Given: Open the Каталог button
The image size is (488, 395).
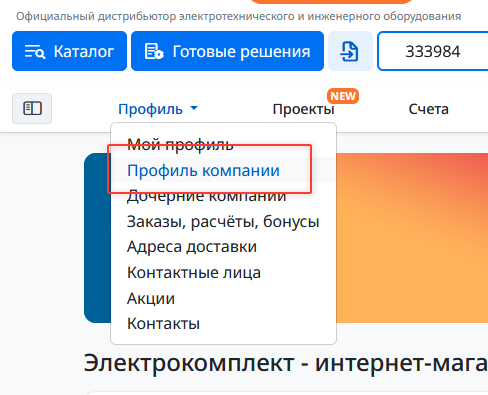Looking at the screenshot, I should [x=69, y=51].
